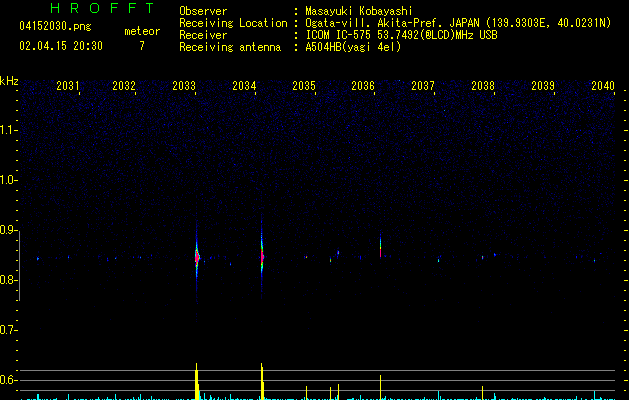Click the 0.6 frequency axis label
Image resolution: width=629 pixels, height=400 pixels.
coord(8,380)
